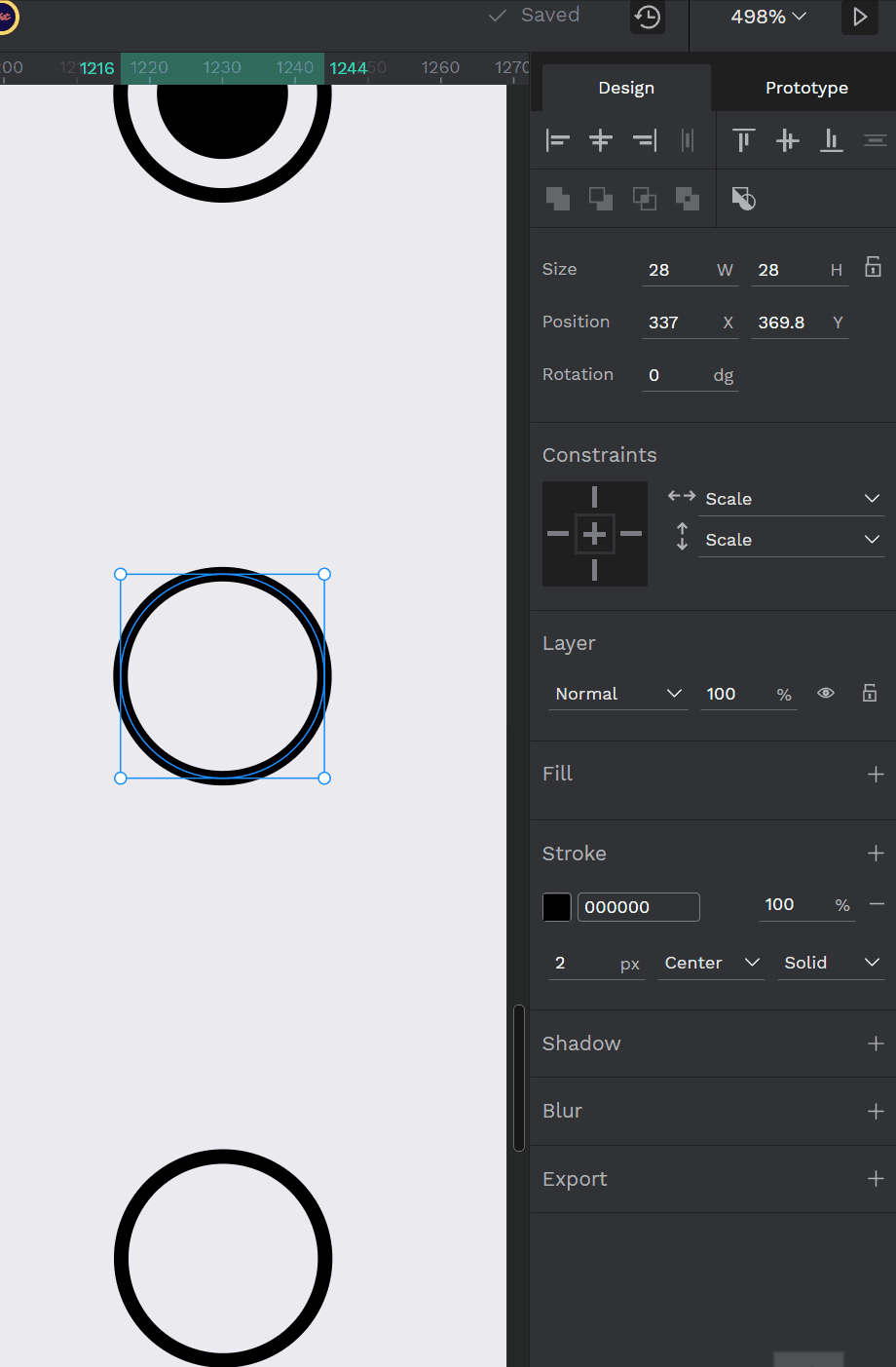
Task: Click the stroke hex field 000000
Action: (638, 907)
